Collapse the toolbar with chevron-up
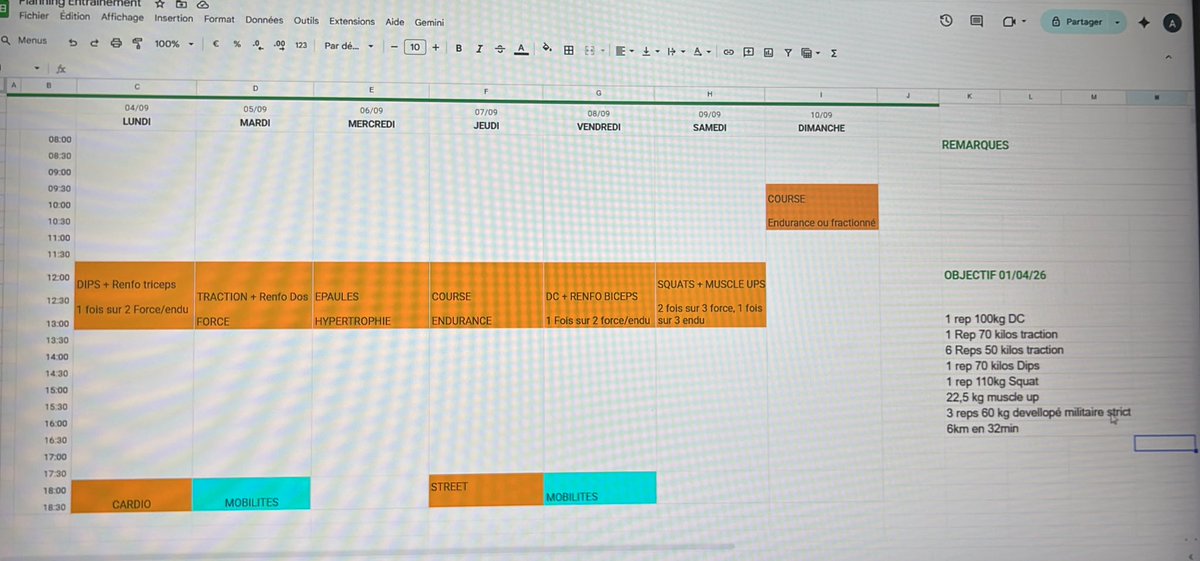This screenshot has width=1200, height=561. point(1167,58)
